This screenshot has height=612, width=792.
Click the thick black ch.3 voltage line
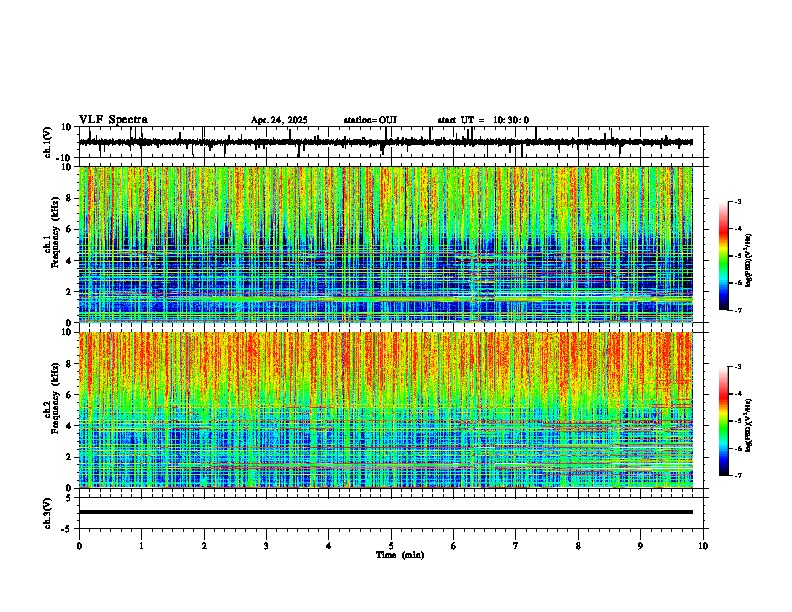pyautogui.click(x=386, y=512)
